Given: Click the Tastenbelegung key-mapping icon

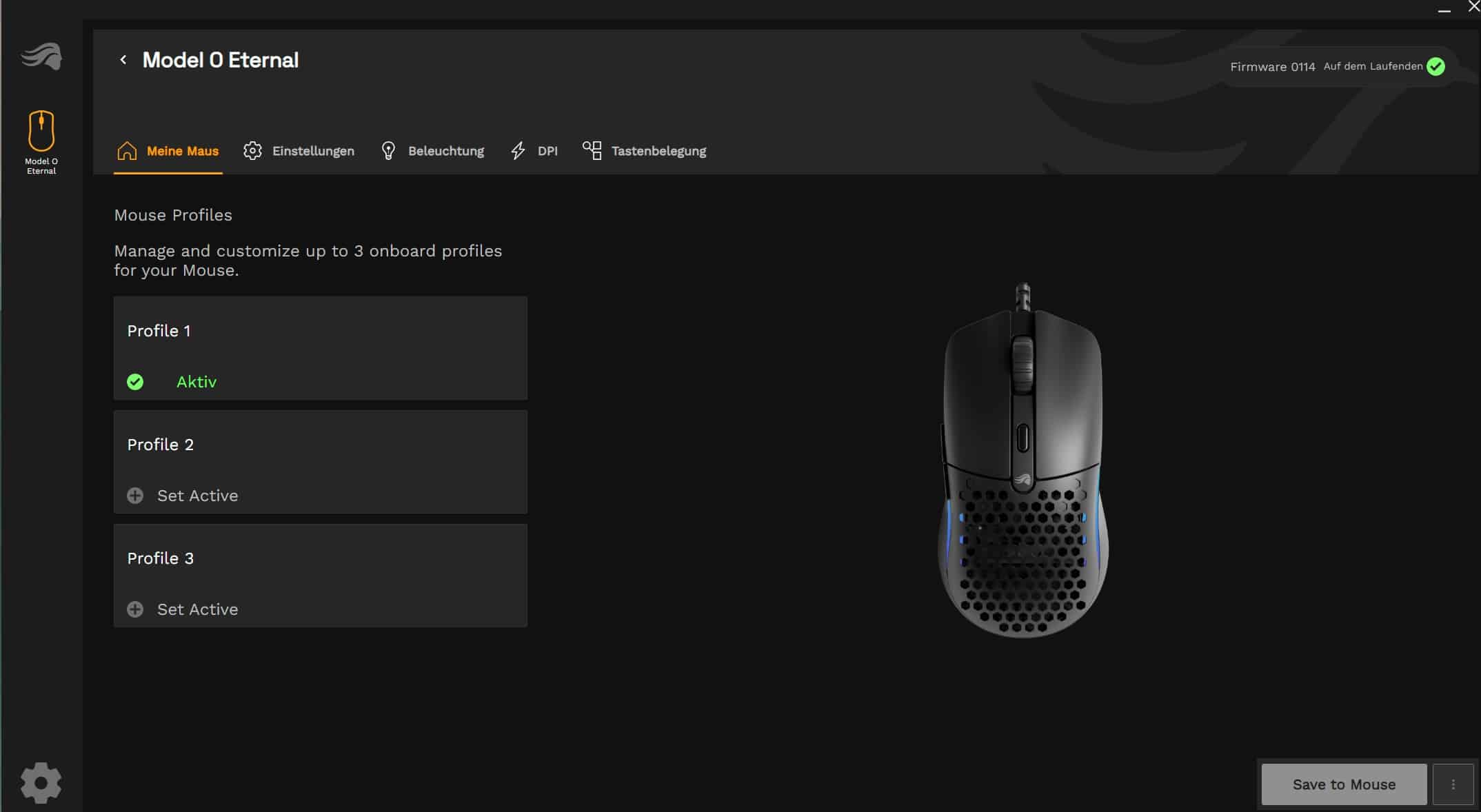Looking at the screenshot, I should (592, 151).
